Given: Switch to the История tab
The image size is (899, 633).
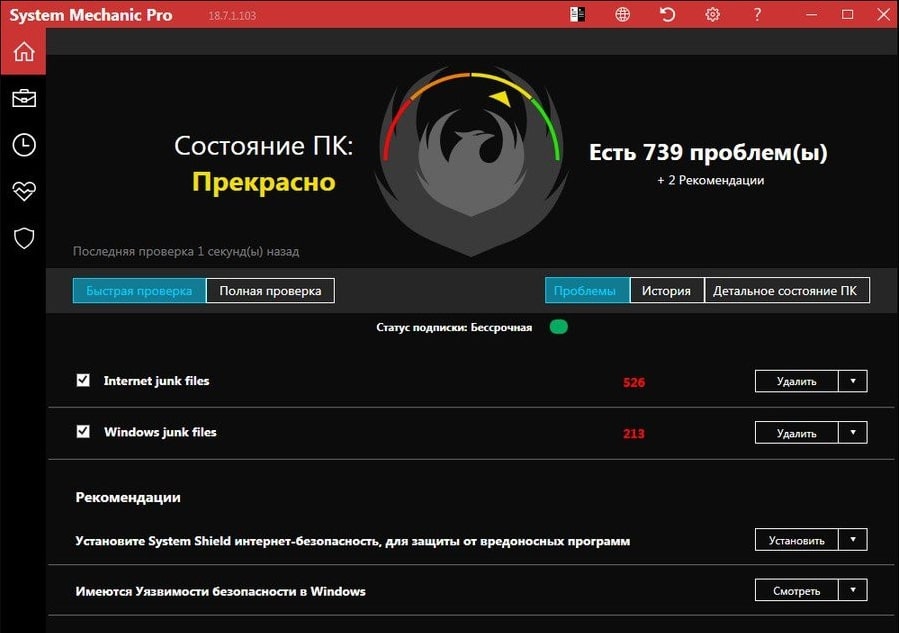Looking at the screenshot, I should (666, 291).
